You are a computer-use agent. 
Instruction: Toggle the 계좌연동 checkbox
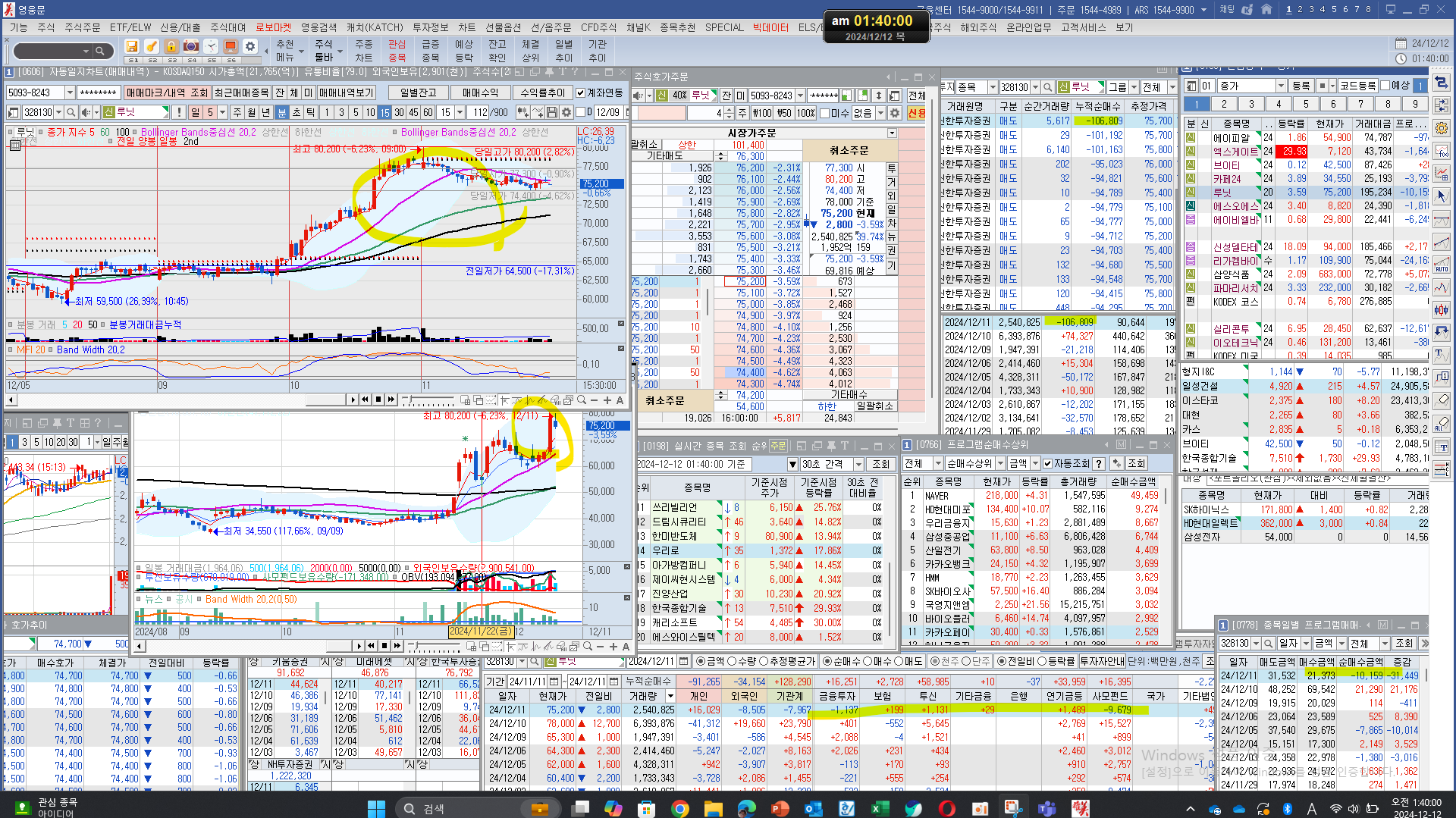coord(581,92)
